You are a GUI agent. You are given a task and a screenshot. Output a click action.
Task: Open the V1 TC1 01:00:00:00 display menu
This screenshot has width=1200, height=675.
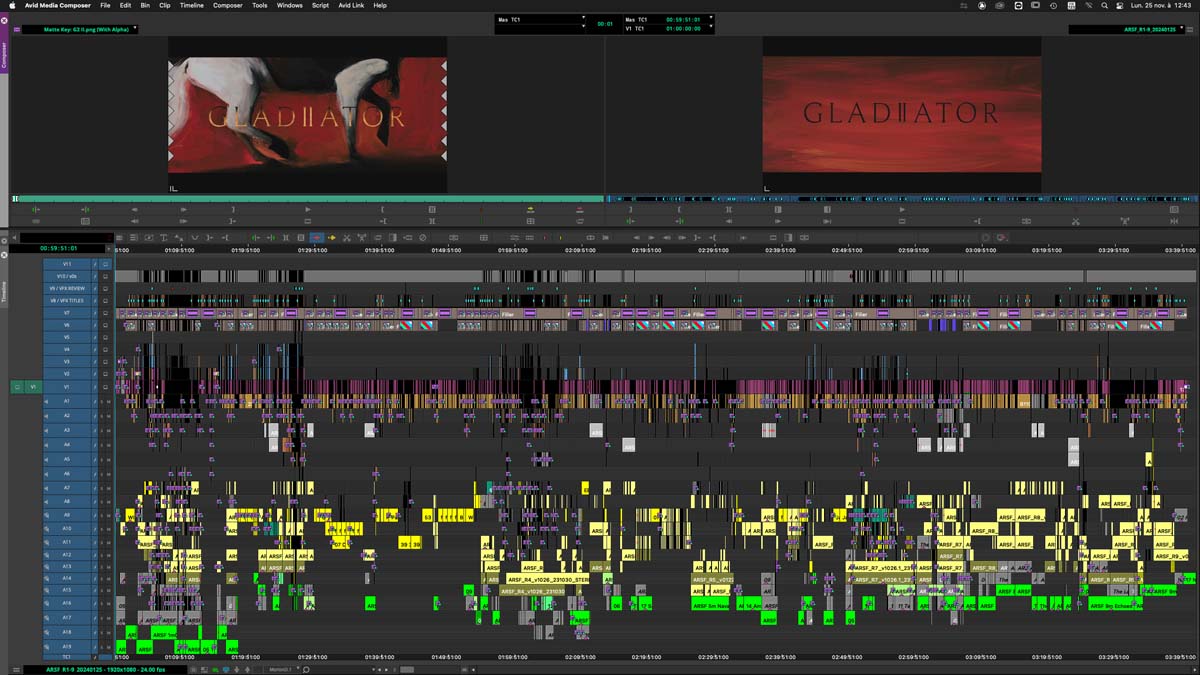coord(668,28)
